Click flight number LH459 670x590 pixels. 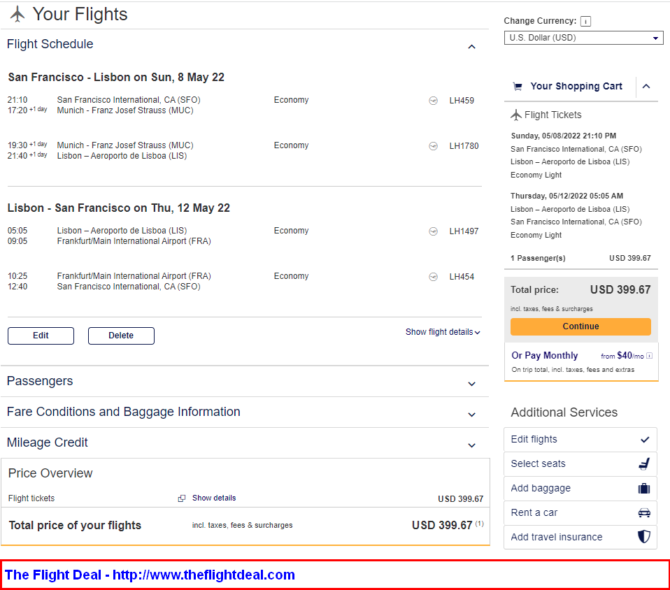coord(461,101)
